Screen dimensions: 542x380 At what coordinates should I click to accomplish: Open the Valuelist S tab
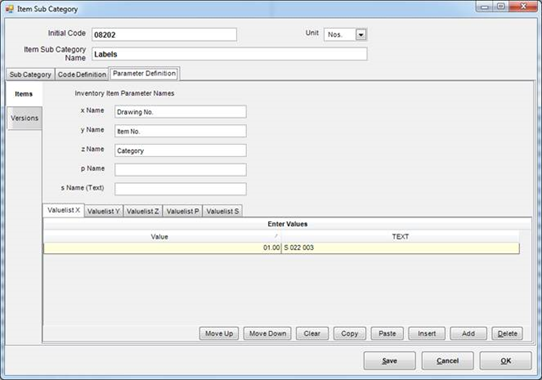223,211
